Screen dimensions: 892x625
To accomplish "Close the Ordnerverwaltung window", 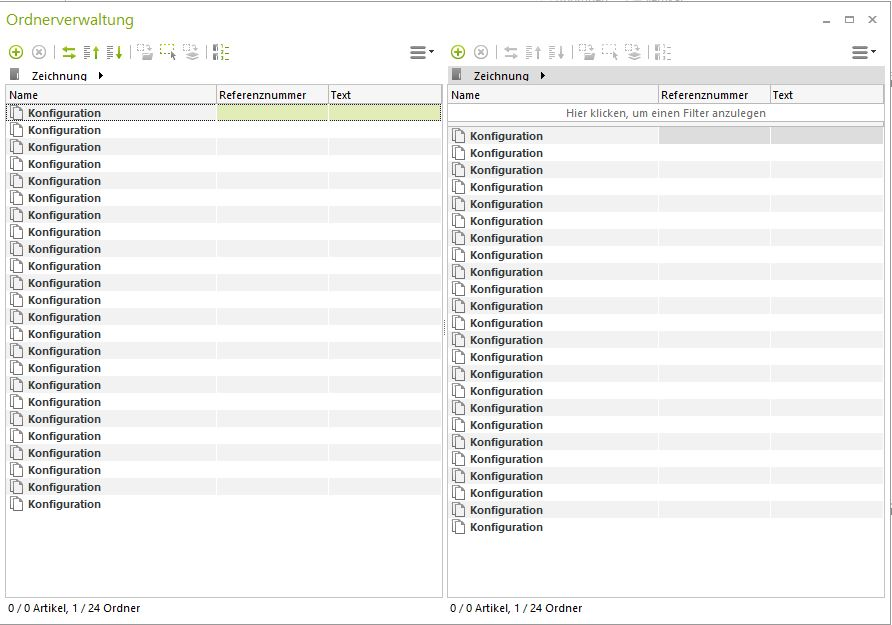I will pyautogui.click(x=872, y=20).
